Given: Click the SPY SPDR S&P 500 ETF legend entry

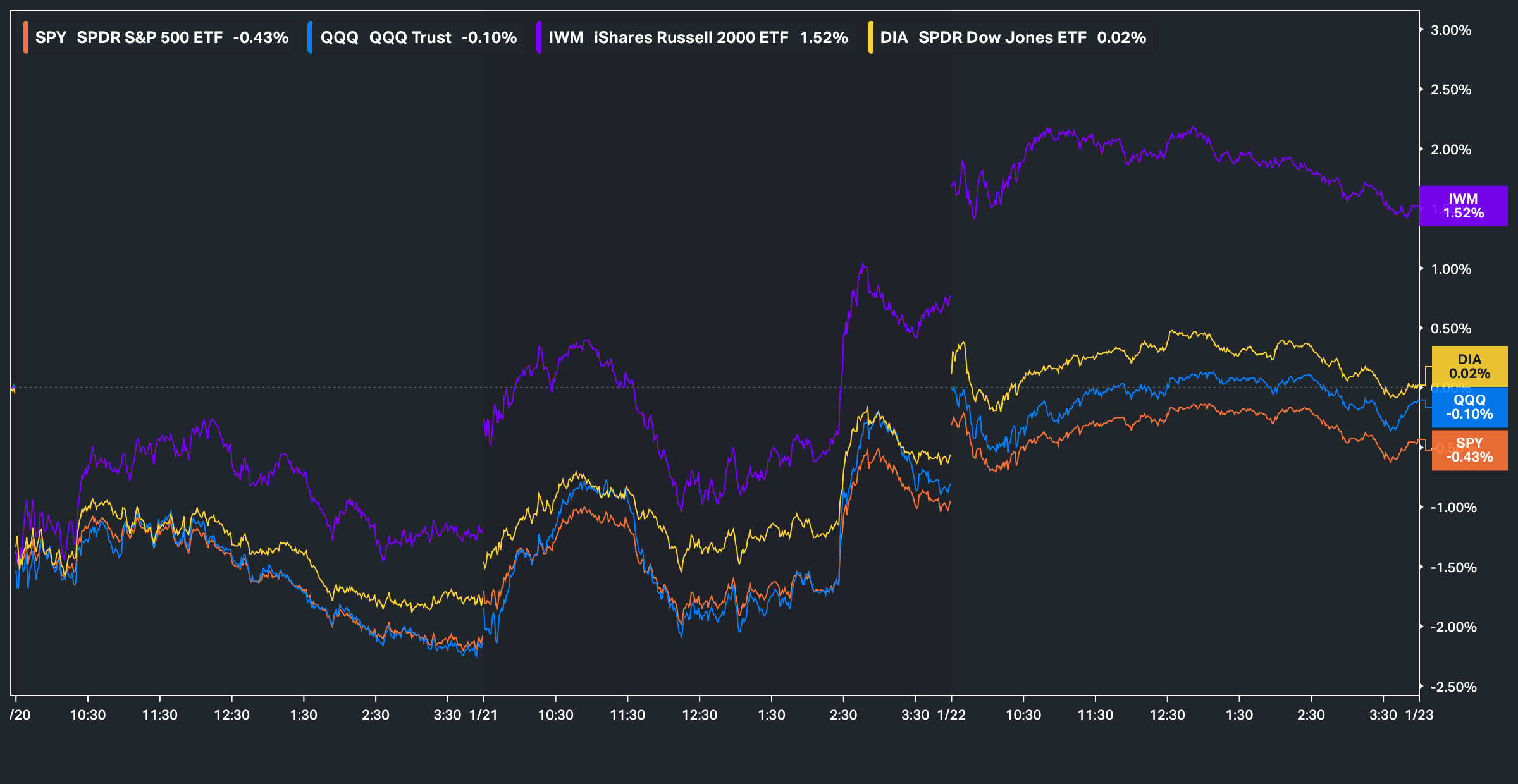Looking at the screenshot, I should [x=161, y=38].
